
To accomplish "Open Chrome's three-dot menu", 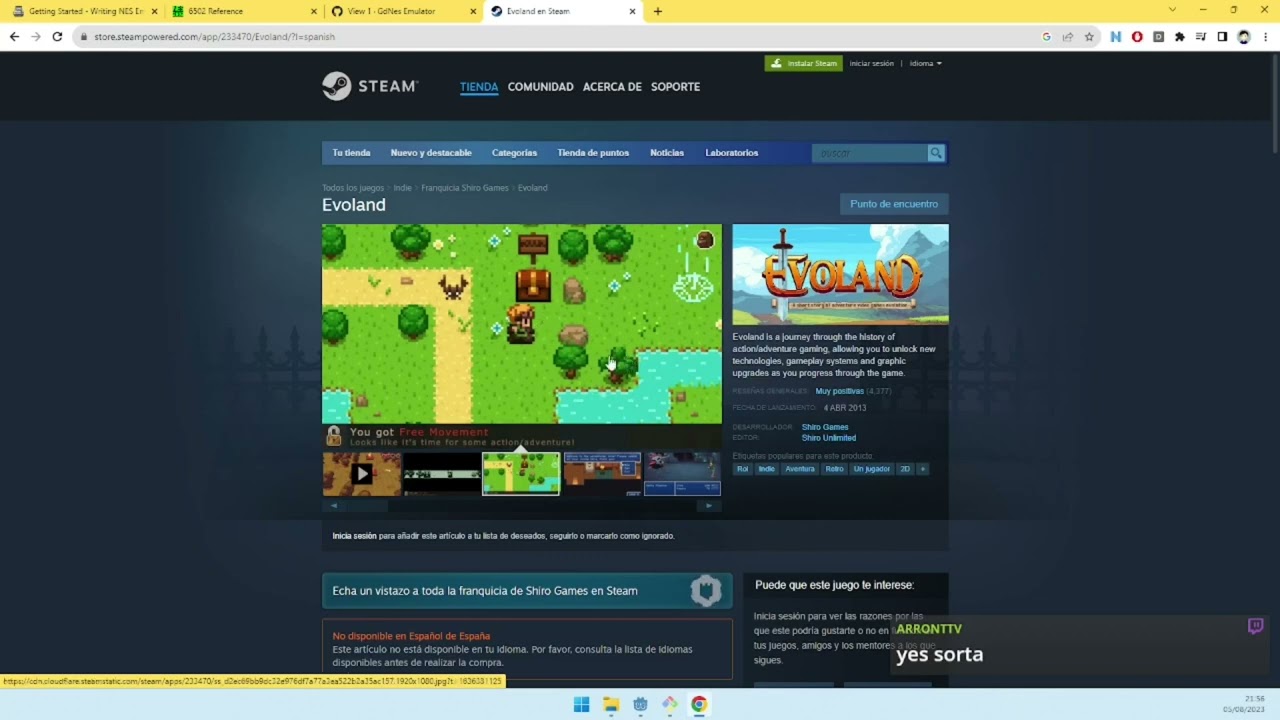I will pos(1266,37).
